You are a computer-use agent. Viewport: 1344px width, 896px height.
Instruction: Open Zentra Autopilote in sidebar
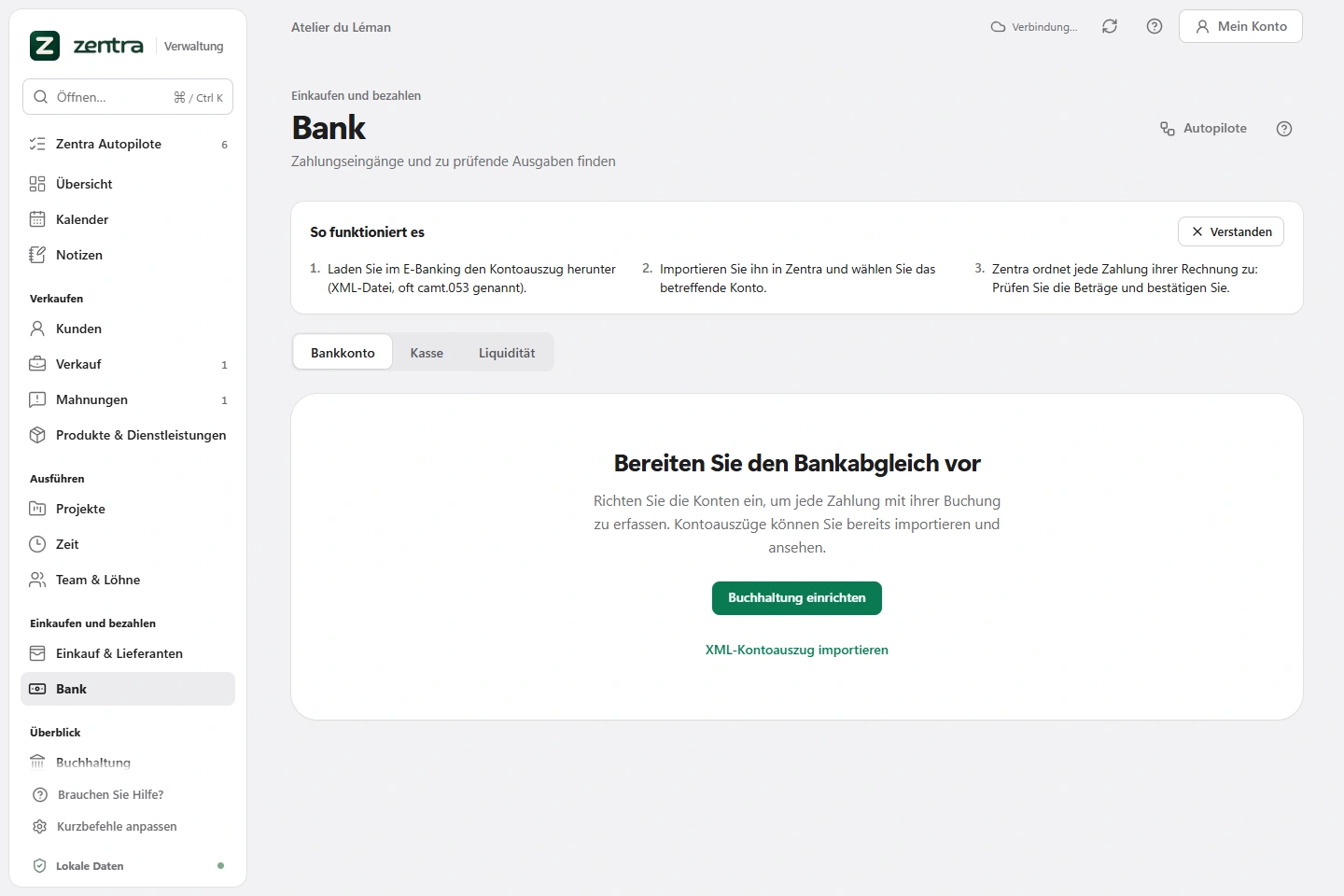coord(128,144)
